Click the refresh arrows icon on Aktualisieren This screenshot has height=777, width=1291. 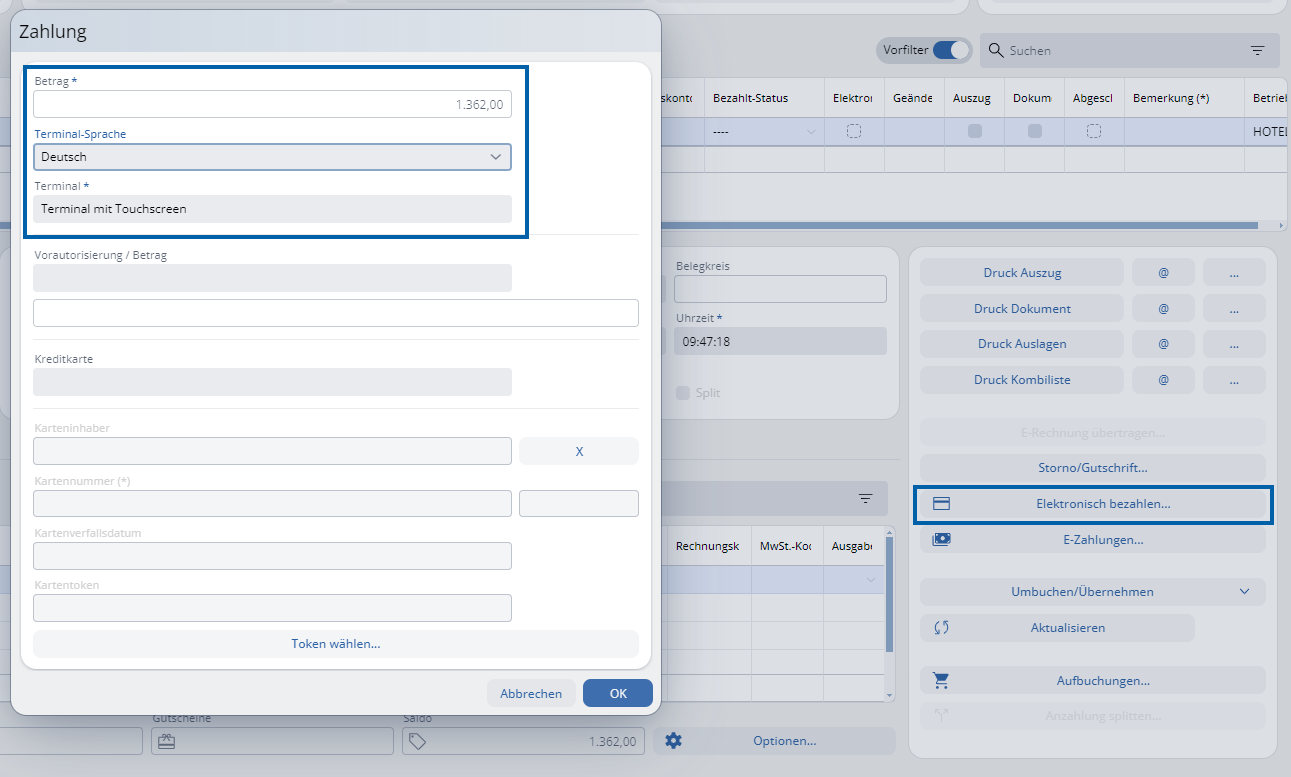941,628
